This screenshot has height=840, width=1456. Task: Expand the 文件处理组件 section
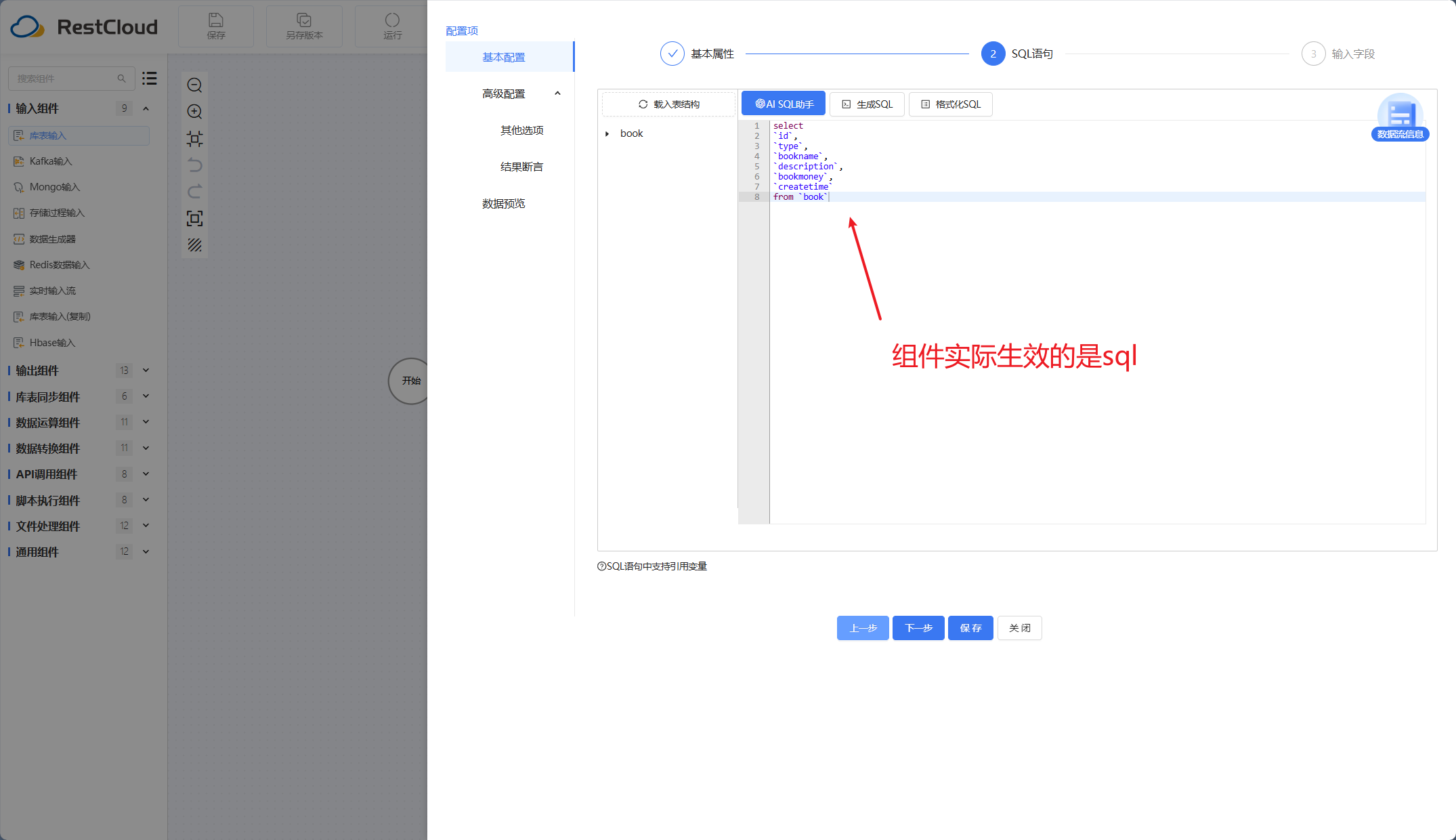146,526
